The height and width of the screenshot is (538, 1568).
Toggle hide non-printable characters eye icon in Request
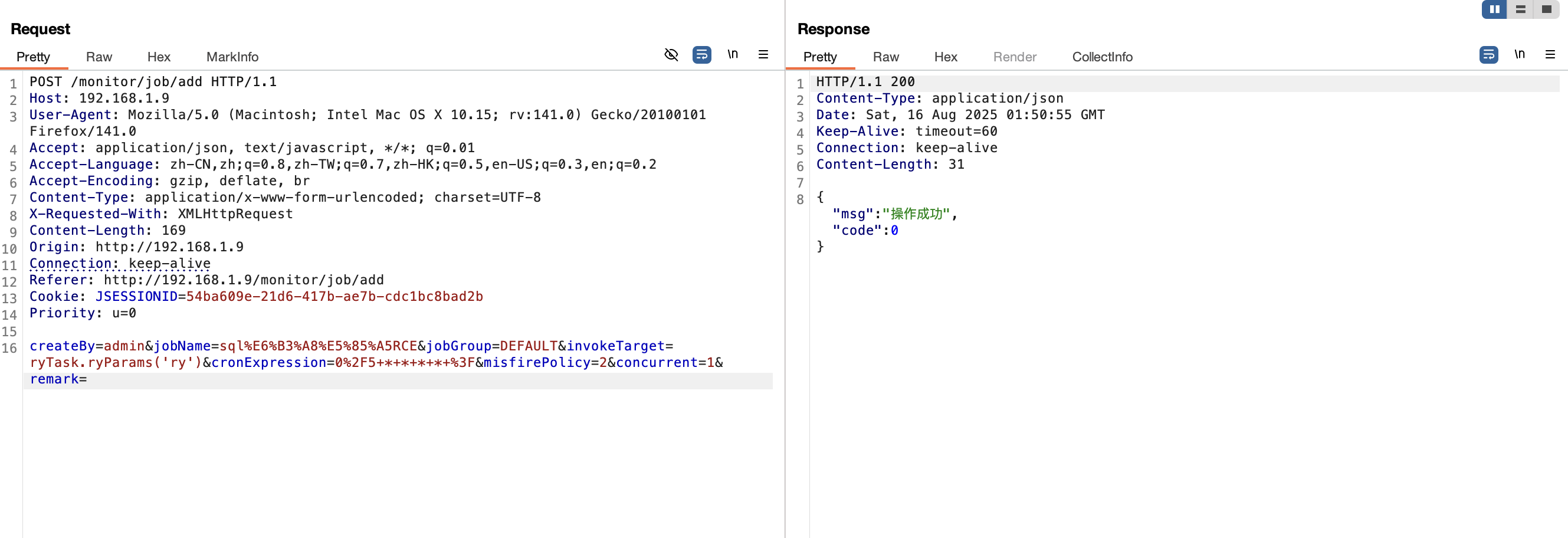coord(671,55)
